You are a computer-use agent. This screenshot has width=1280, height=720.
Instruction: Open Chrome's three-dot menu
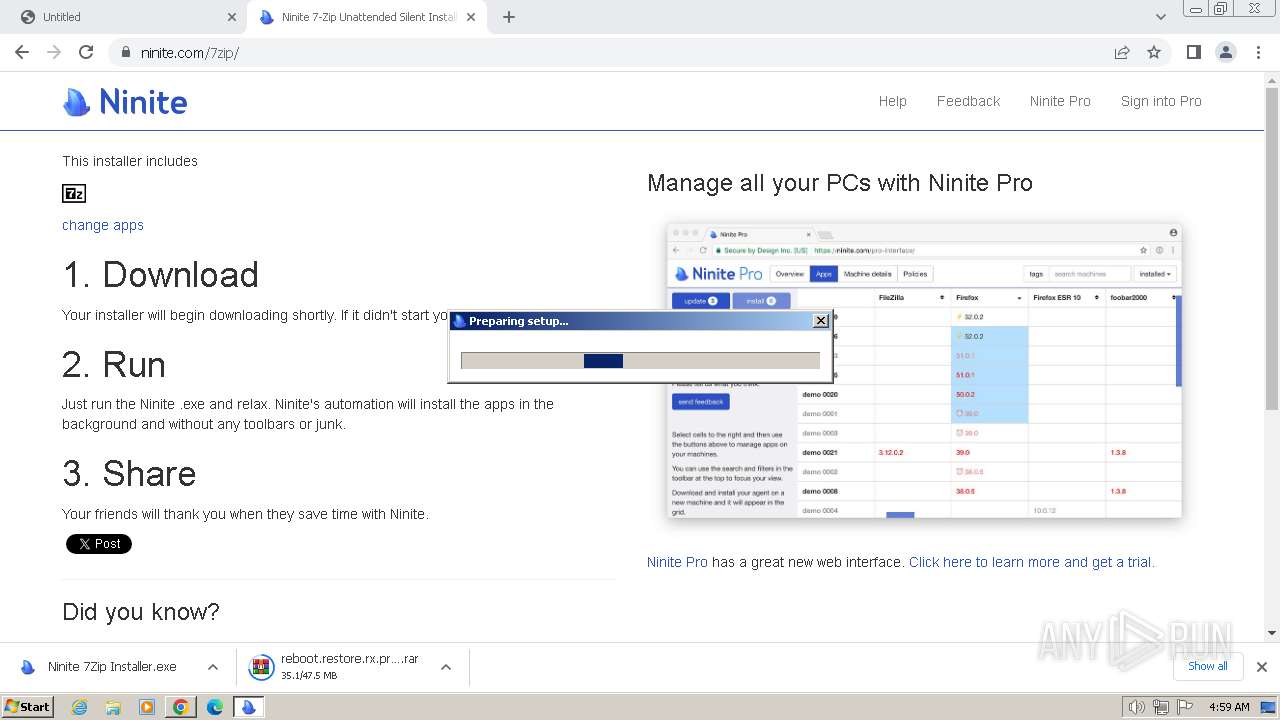[1258, 52]
